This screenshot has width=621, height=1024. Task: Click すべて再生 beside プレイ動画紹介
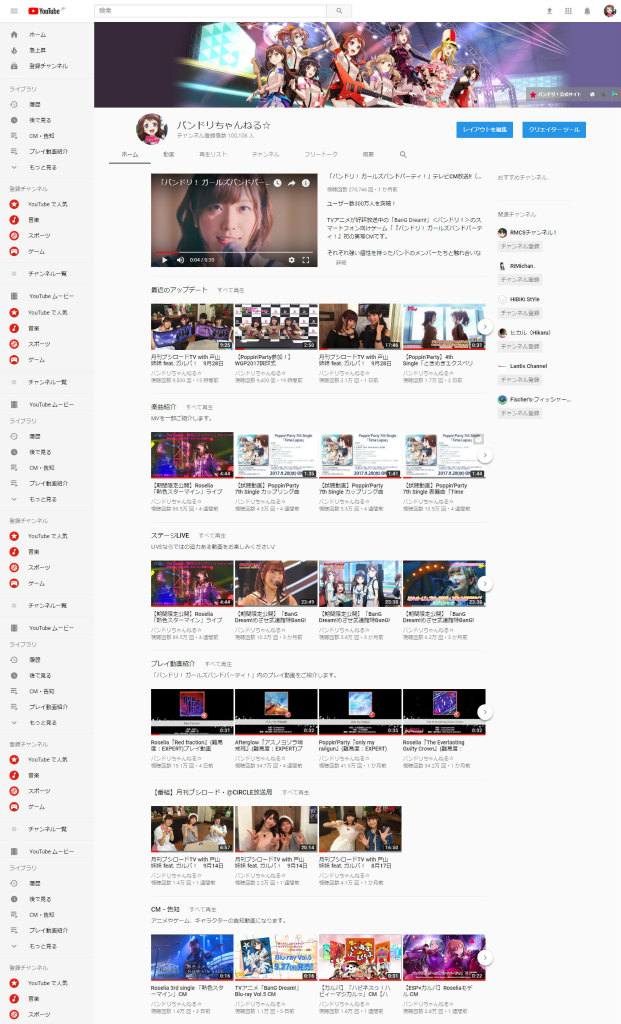pyautogui.click(x=218, y=664)
